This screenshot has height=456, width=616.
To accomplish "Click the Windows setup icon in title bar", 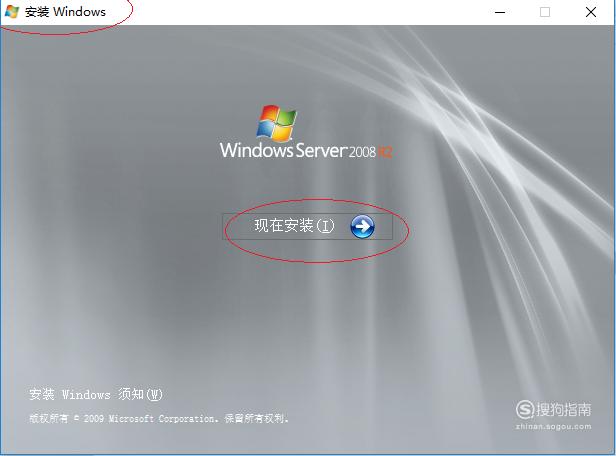I will (12, 12).
